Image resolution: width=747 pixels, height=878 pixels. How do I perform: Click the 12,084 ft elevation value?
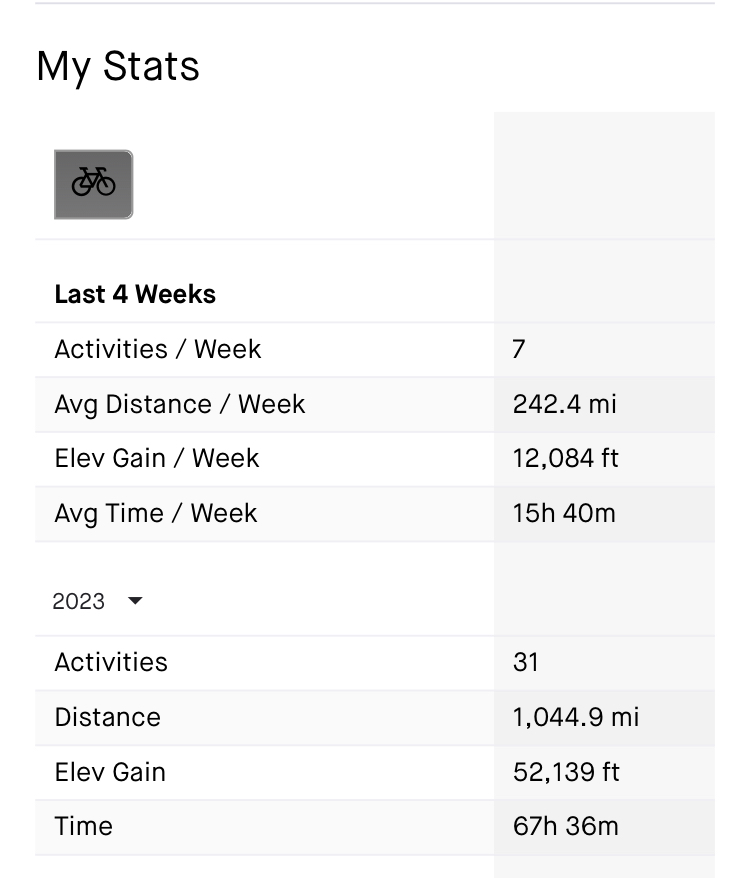click(x=566, y=459)
